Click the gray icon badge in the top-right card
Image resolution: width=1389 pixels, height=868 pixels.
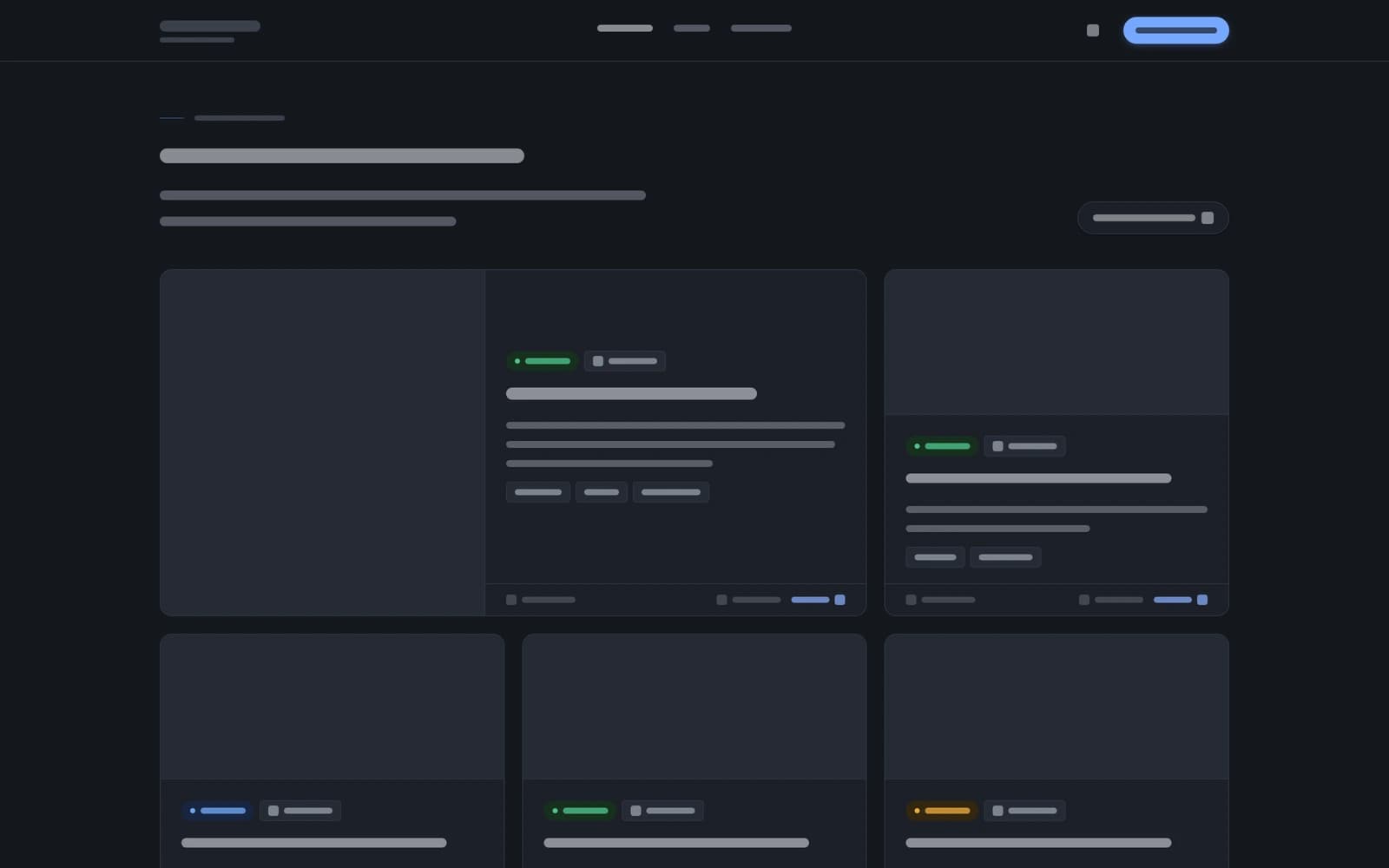tap(1024, 446)
